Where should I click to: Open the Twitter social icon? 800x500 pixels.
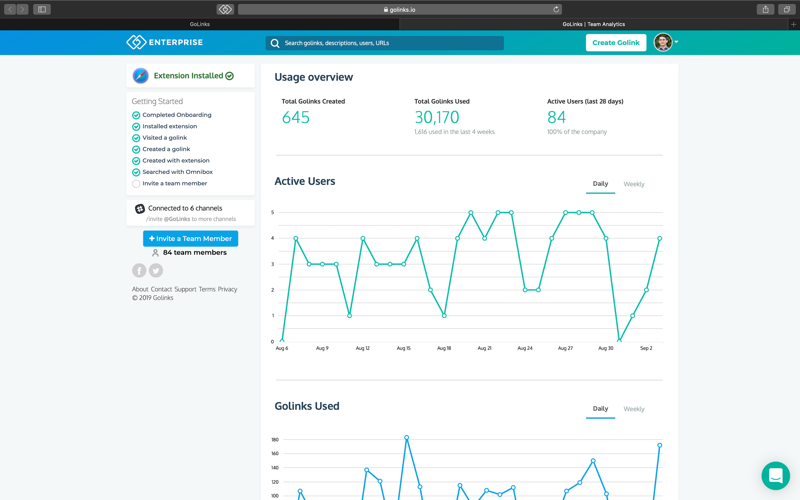point(156,270)
